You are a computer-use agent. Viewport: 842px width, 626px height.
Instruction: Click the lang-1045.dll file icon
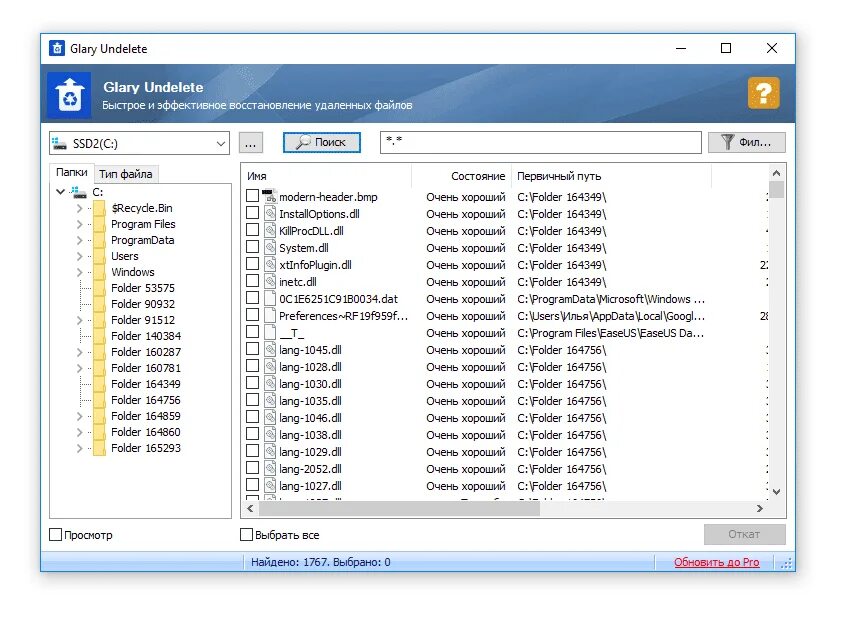coord(270,349)
